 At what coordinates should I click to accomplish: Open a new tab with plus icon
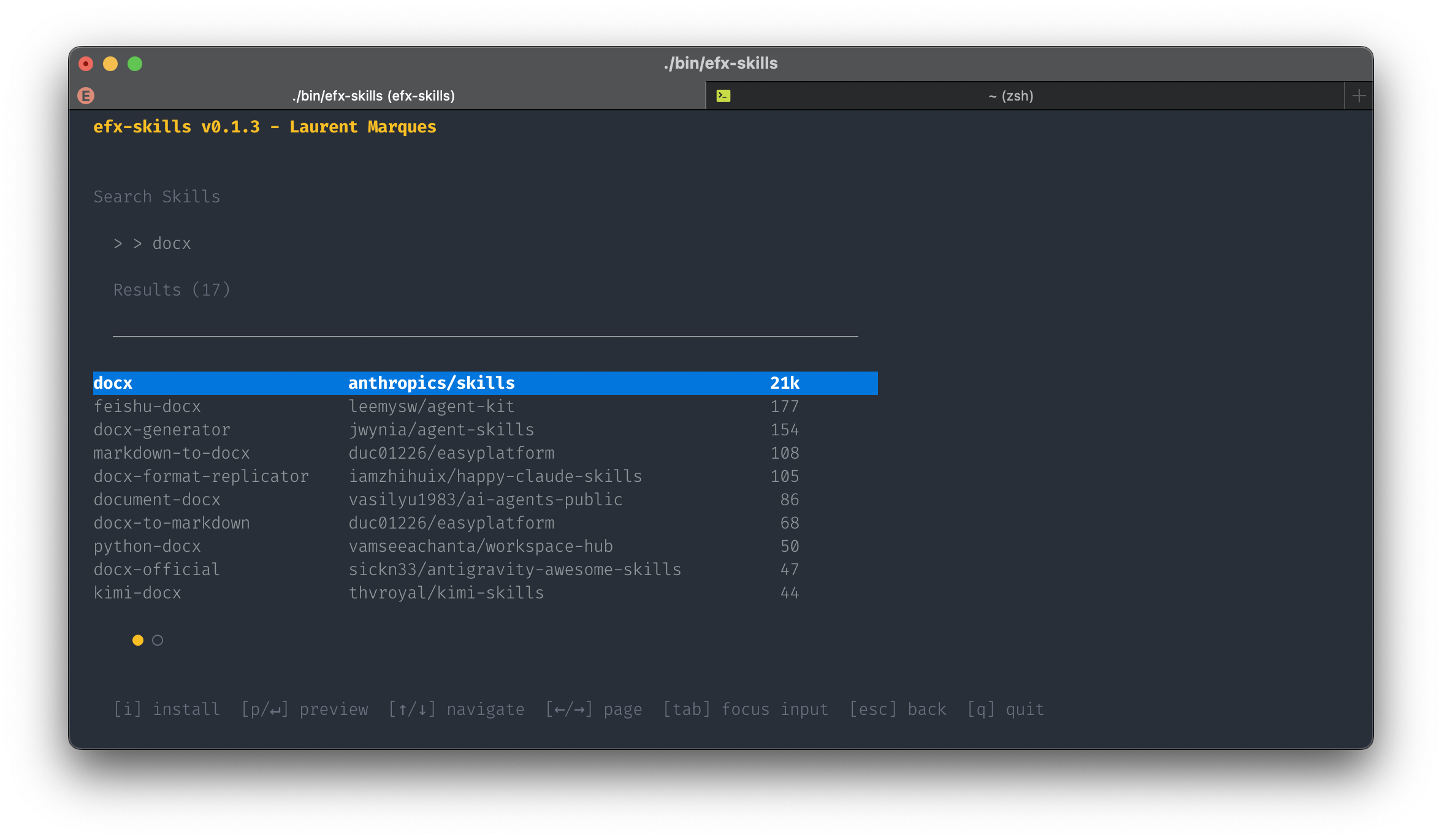coord(1359,96)
